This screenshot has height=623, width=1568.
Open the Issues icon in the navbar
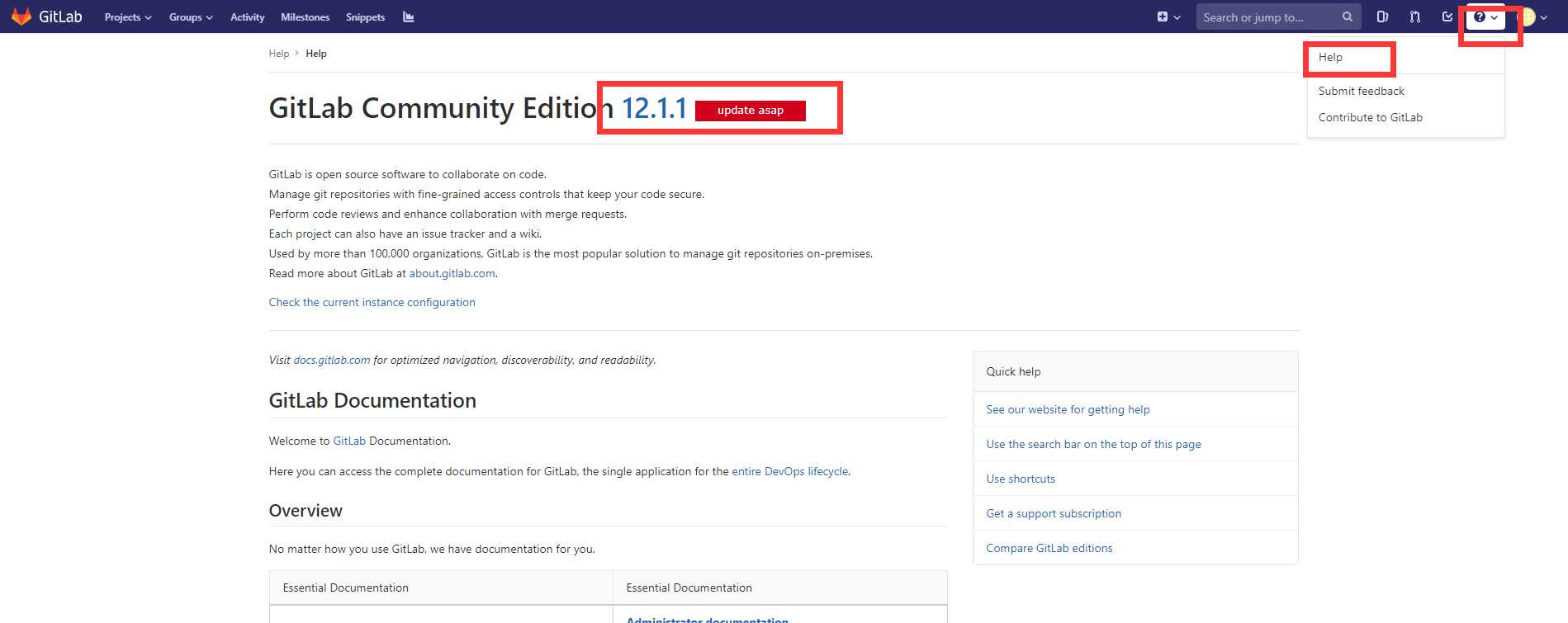(x=1382, y=17)
